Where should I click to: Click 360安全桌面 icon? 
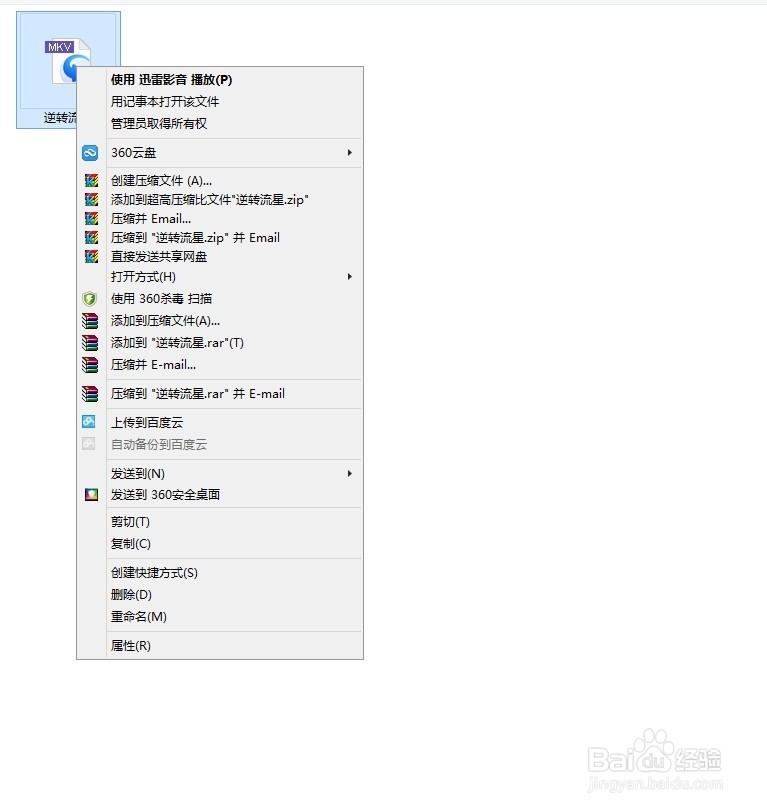tap(92, 494)
